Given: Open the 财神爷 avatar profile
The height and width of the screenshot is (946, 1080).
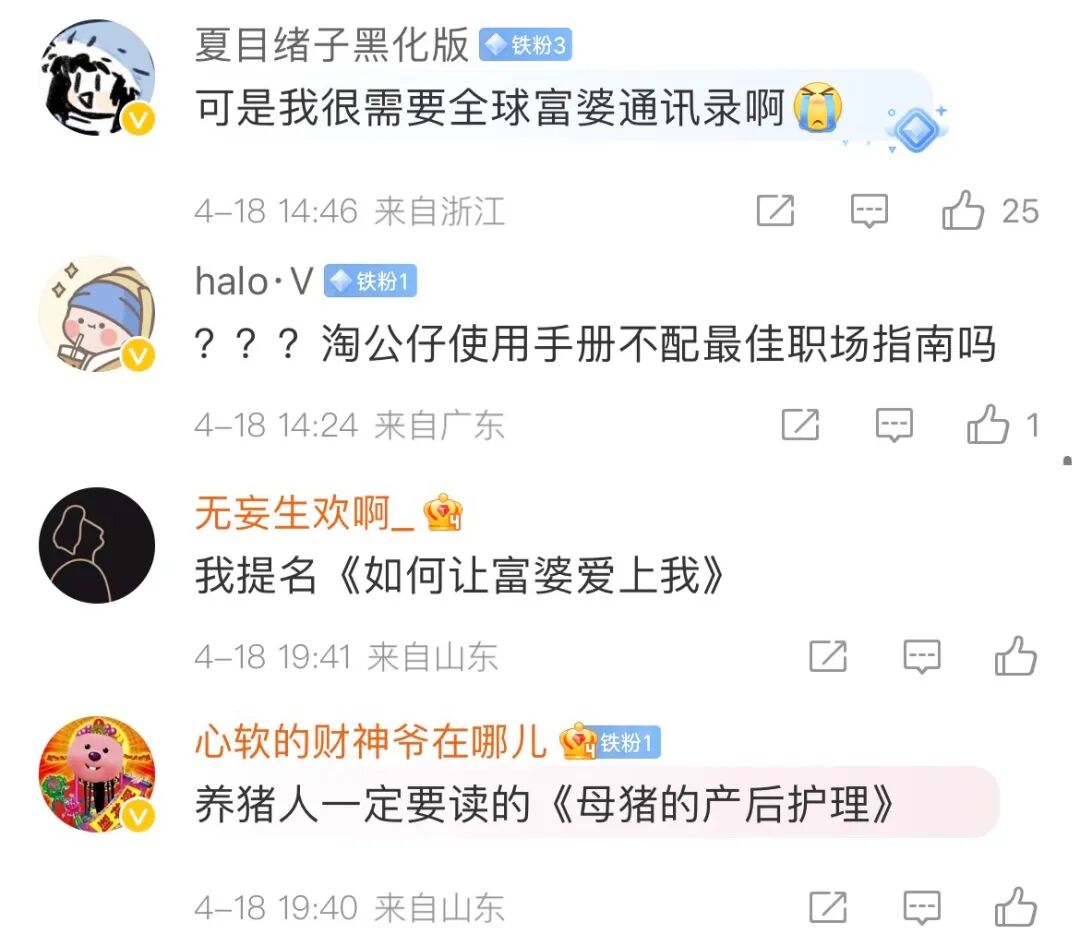Looking at the screenshot, I should coord(97,774).
